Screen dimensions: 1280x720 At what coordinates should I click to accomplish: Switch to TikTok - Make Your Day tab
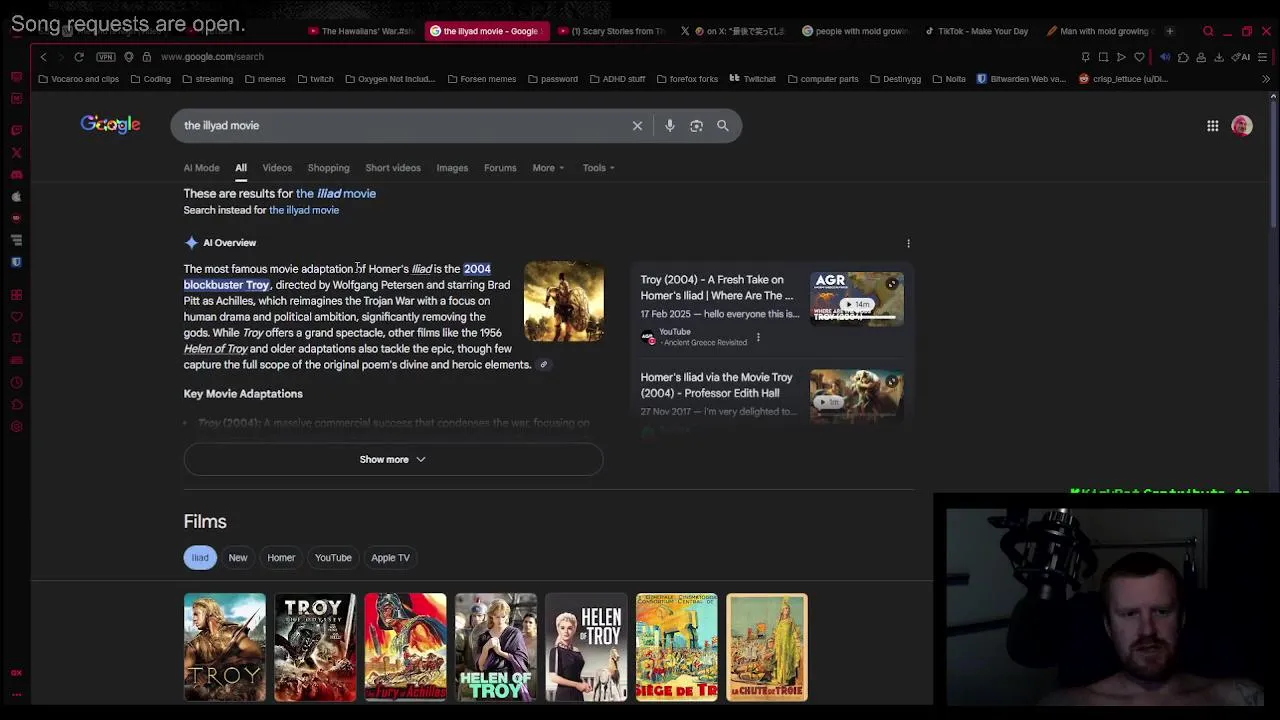(x=976, y=31)
